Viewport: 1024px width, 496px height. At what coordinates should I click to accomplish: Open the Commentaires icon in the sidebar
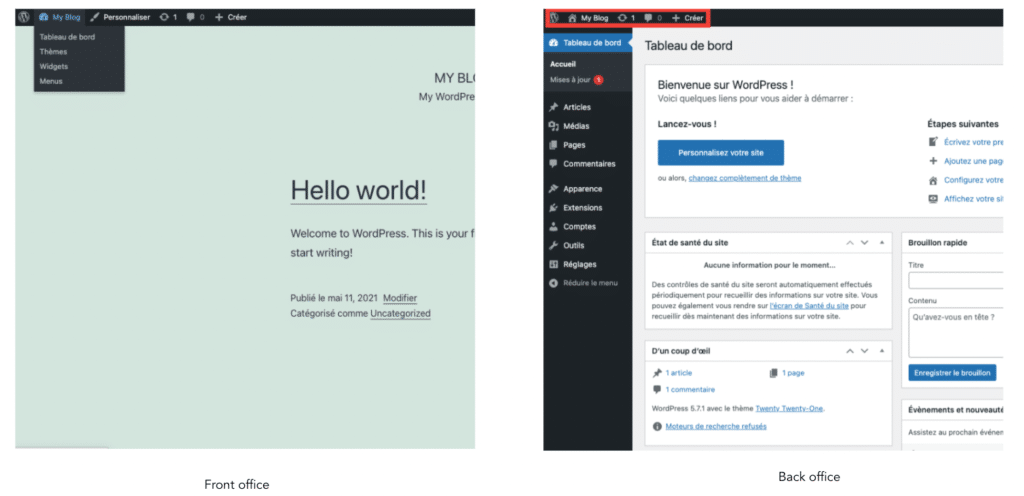coord(554,164)
